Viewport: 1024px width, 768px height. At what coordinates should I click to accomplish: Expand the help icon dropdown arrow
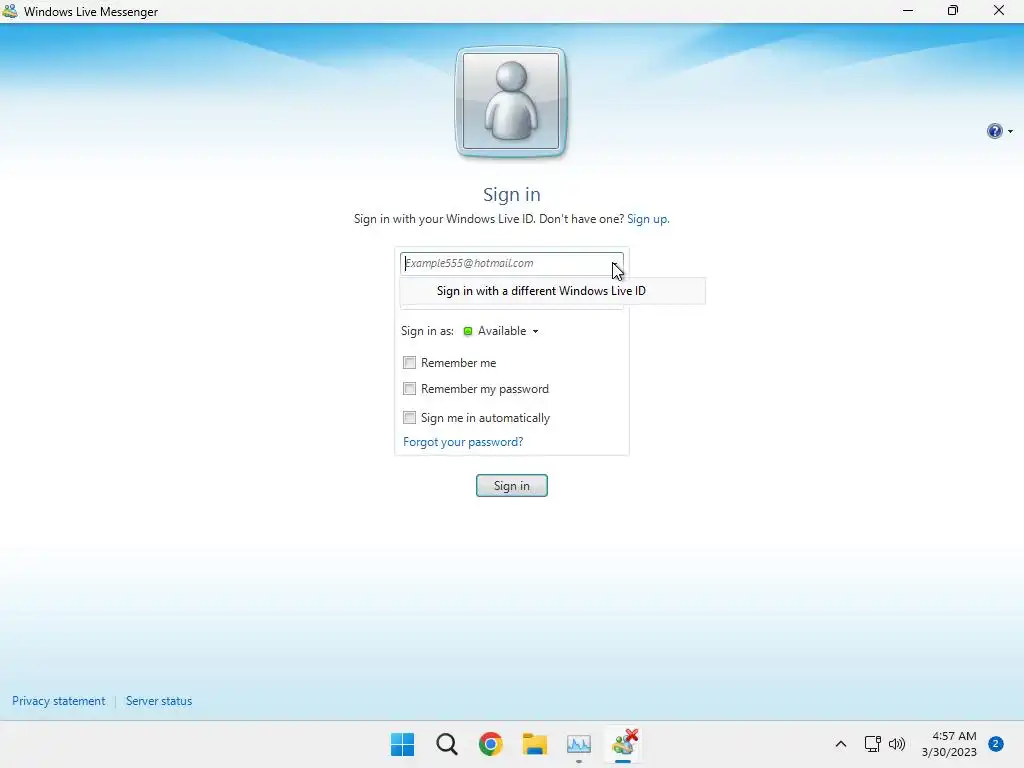1010,132
